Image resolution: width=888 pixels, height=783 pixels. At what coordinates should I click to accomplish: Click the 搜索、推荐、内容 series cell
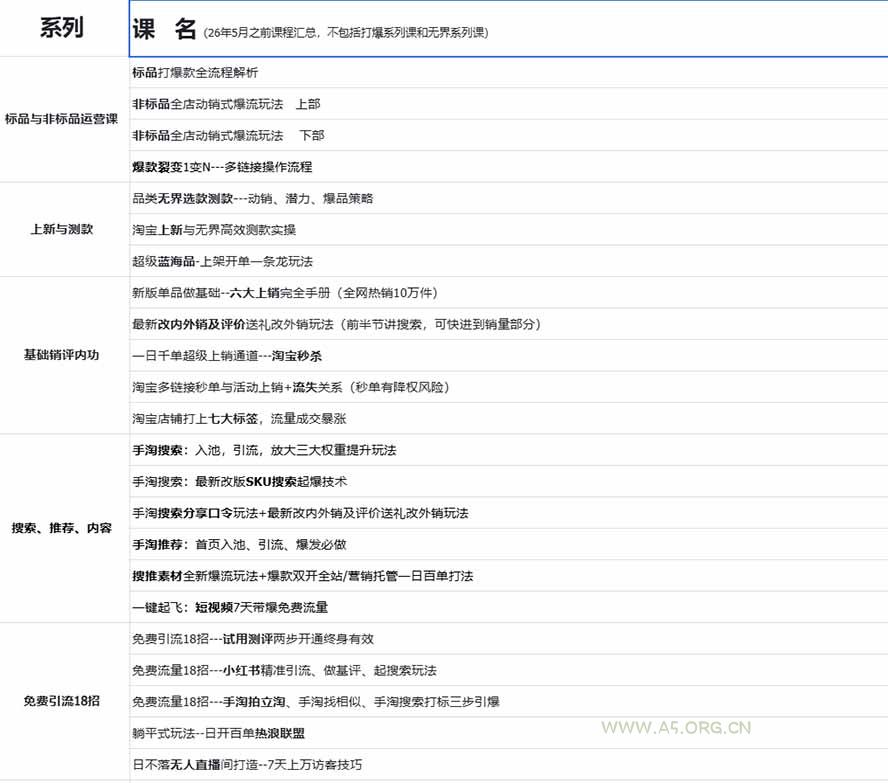point(64,529)
